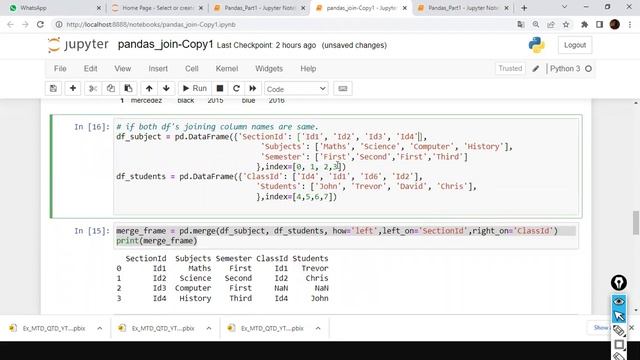Click the Trusted notebook button
Screen dimensions: 640x360
[x=510, y=69]
